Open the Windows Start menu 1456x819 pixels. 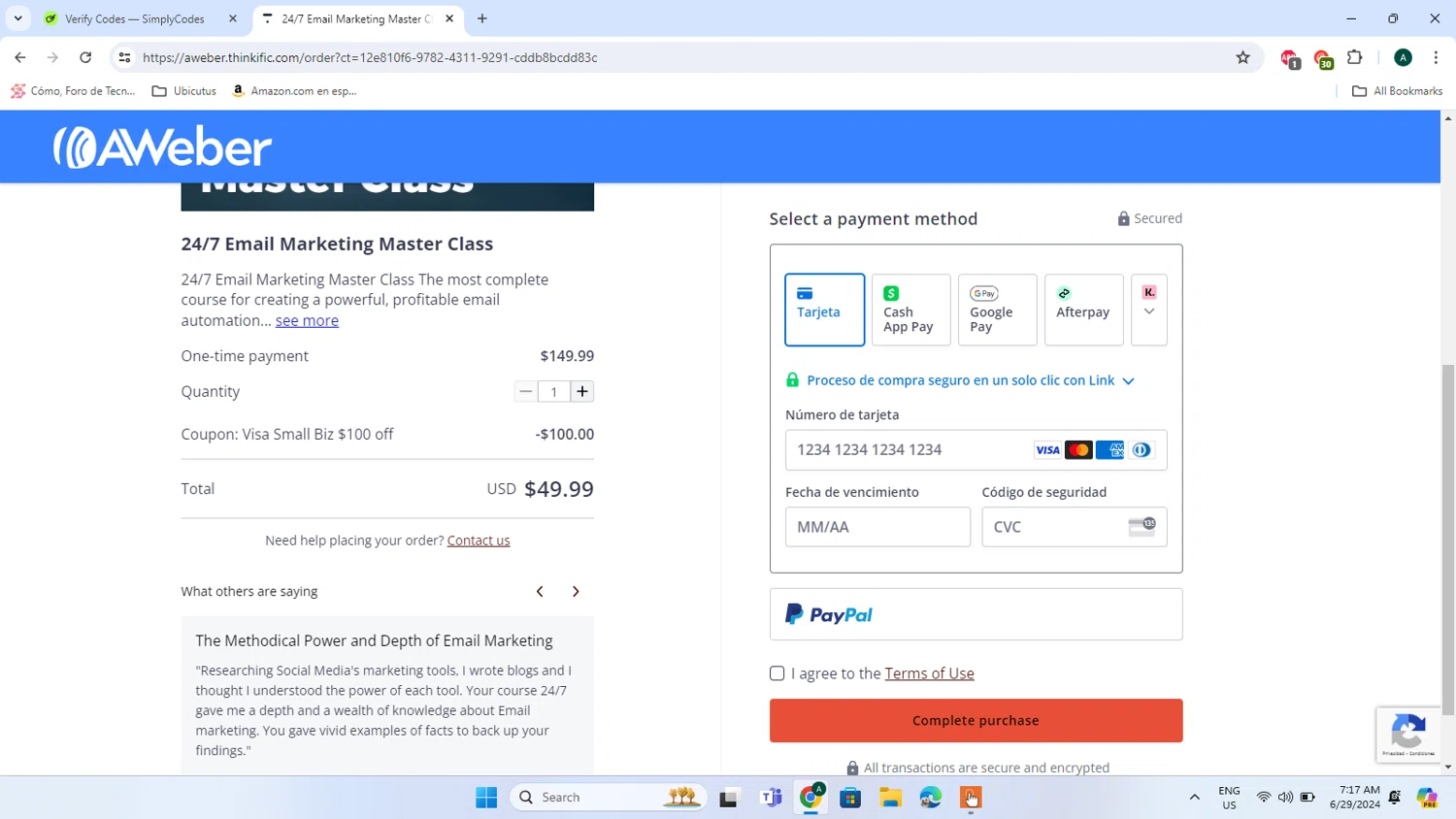(486, 798)
